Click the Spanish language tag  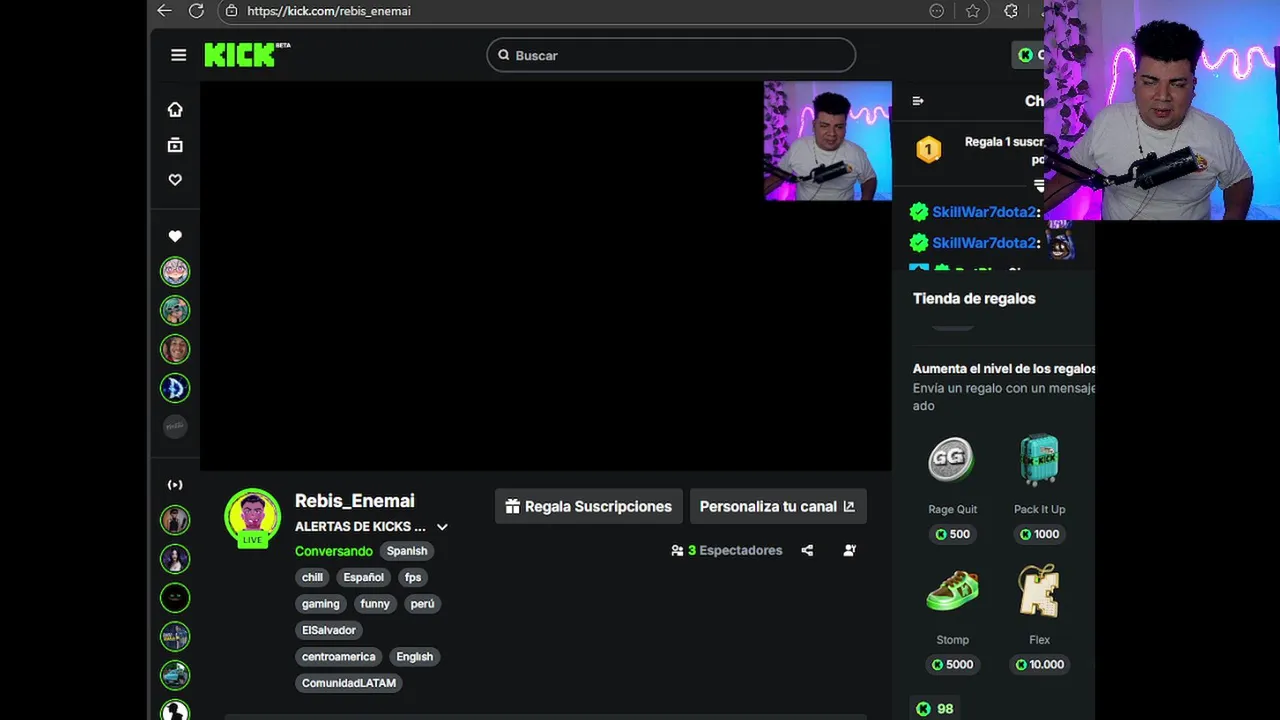click(x=407, y=551)
